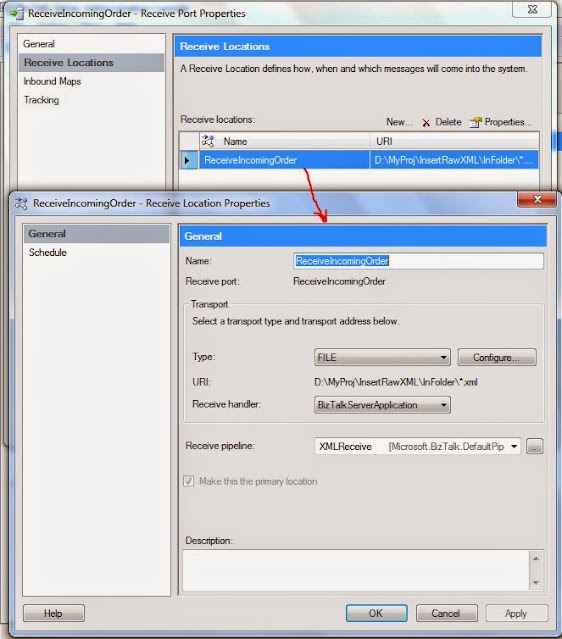Click the Delete red X icon
This screenshot has height=639, width=562.
point(426,122)
